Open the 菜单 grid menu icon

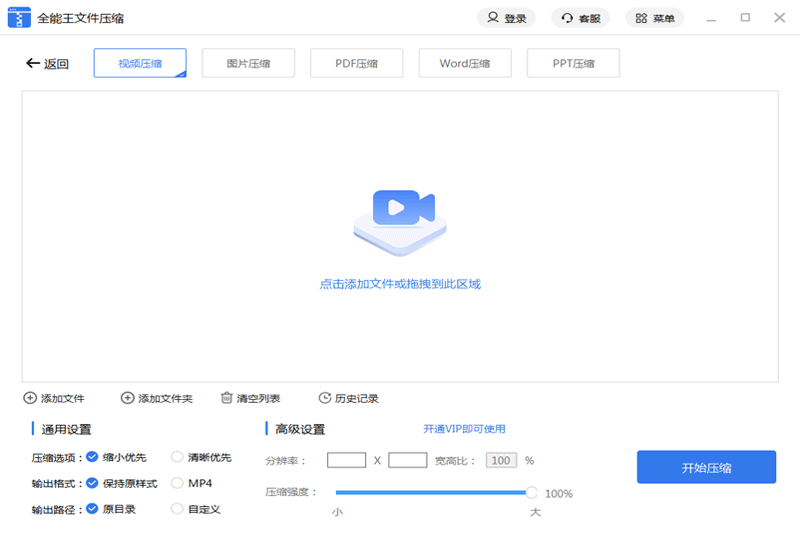point(641,18)
